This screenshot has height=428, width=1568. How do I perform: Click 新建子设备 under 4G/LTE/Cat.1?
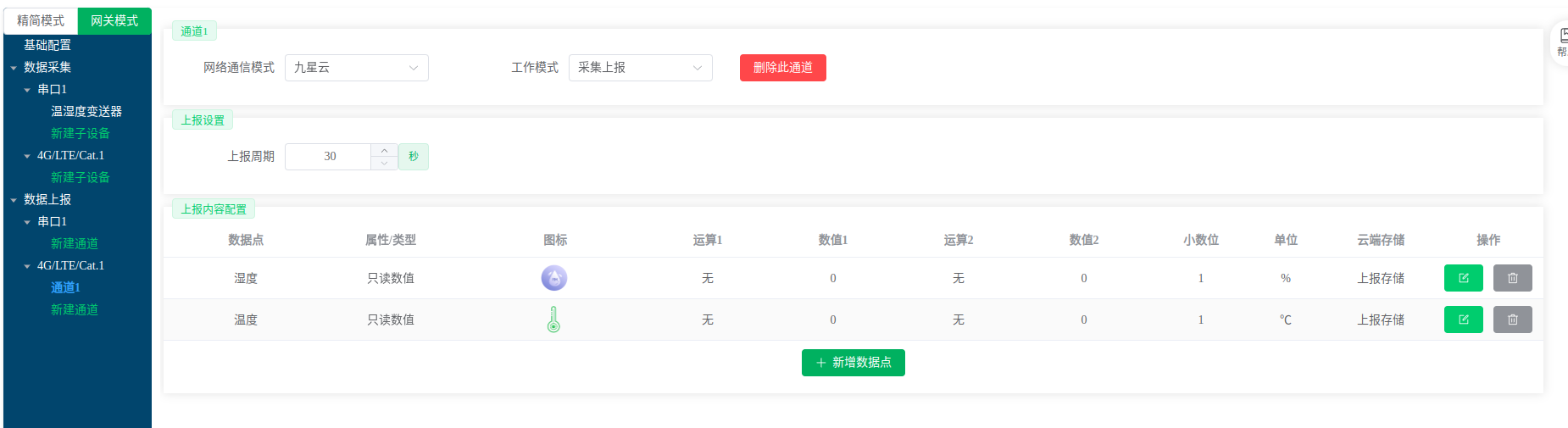[81, 177]
